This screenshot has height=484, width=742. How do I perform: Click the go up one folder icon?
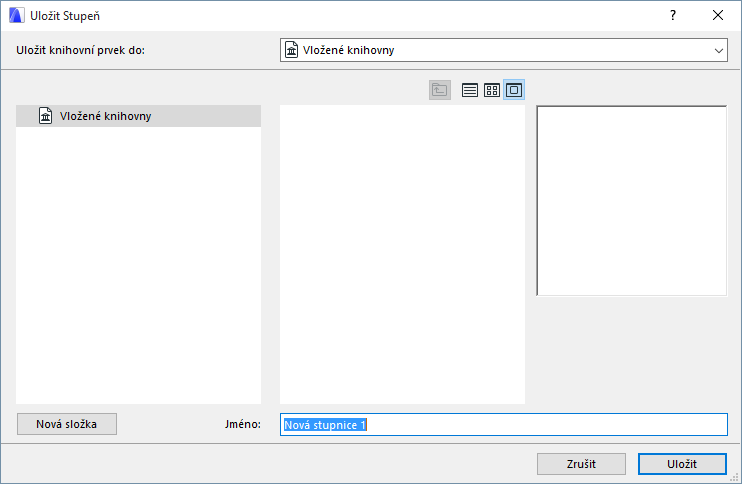pyautogui.click(x=440, y=90)
